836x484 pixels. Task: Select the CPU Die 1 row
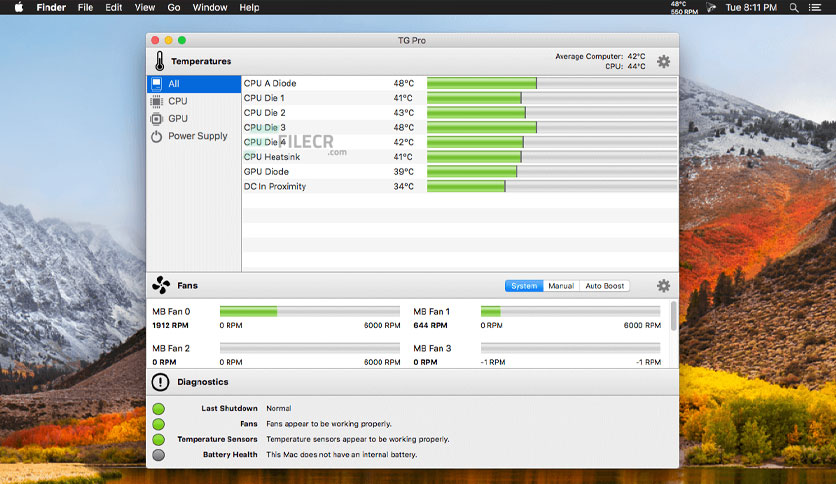(460, 98)
